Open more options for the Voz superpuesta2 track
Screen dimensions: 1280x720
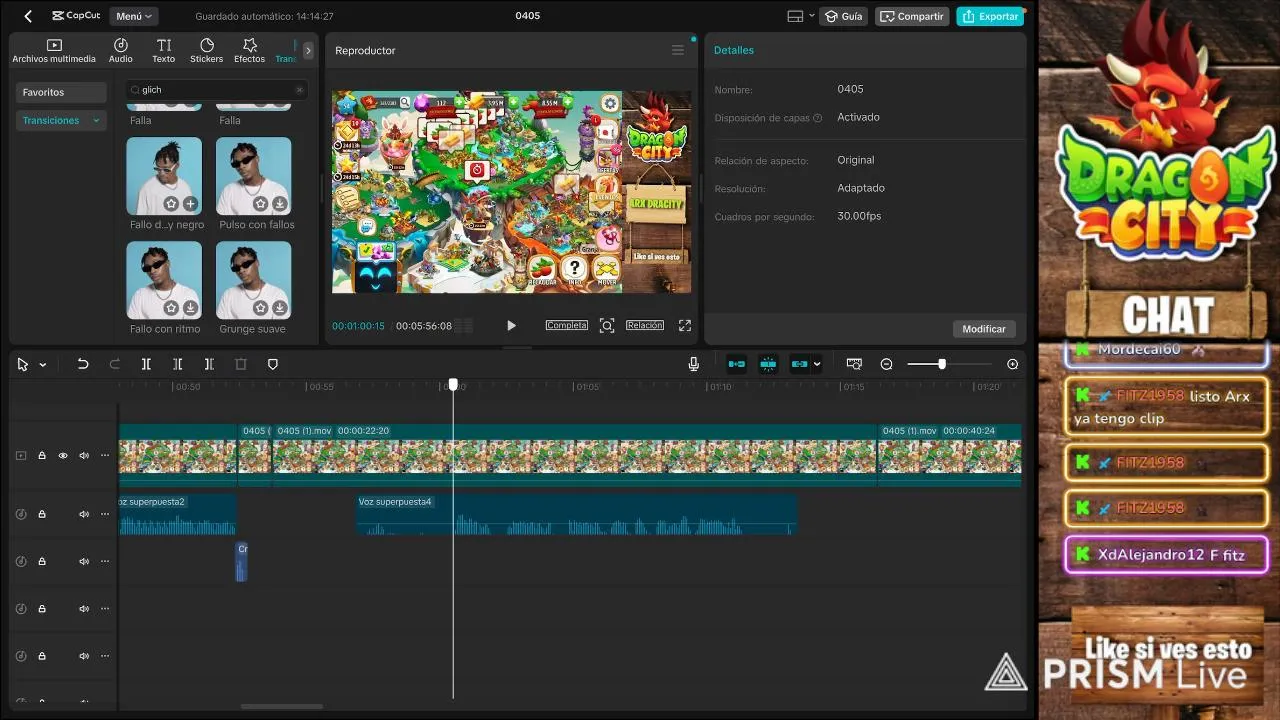[x=104, y=514]
